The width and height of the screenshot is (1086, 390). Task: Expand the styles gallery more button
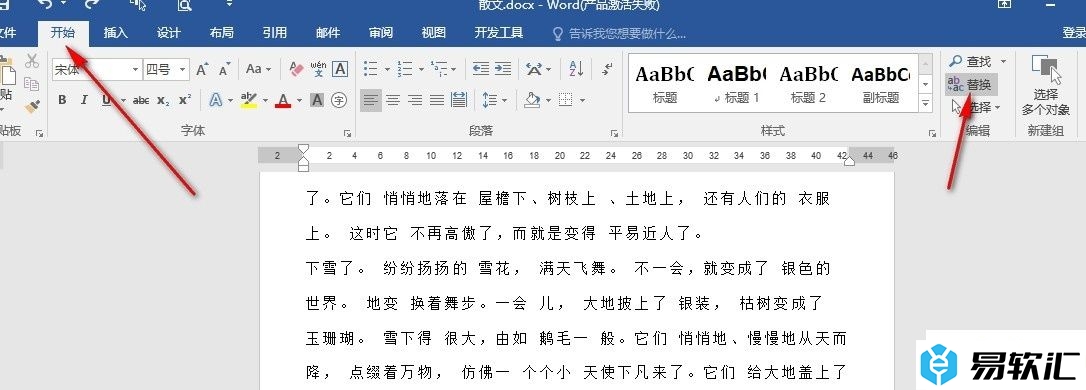click(x=925, y=103)
